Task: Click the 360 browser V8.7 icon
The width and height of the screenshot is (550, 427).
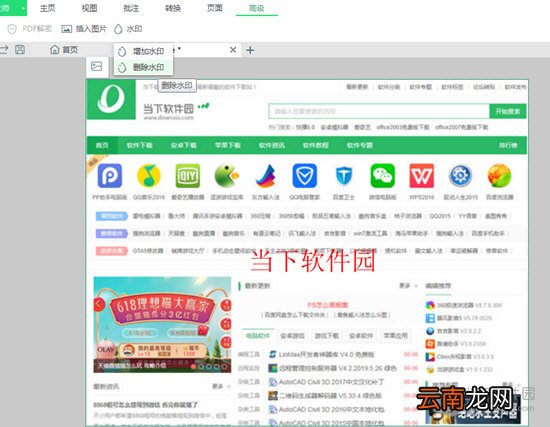Action: 430,305
